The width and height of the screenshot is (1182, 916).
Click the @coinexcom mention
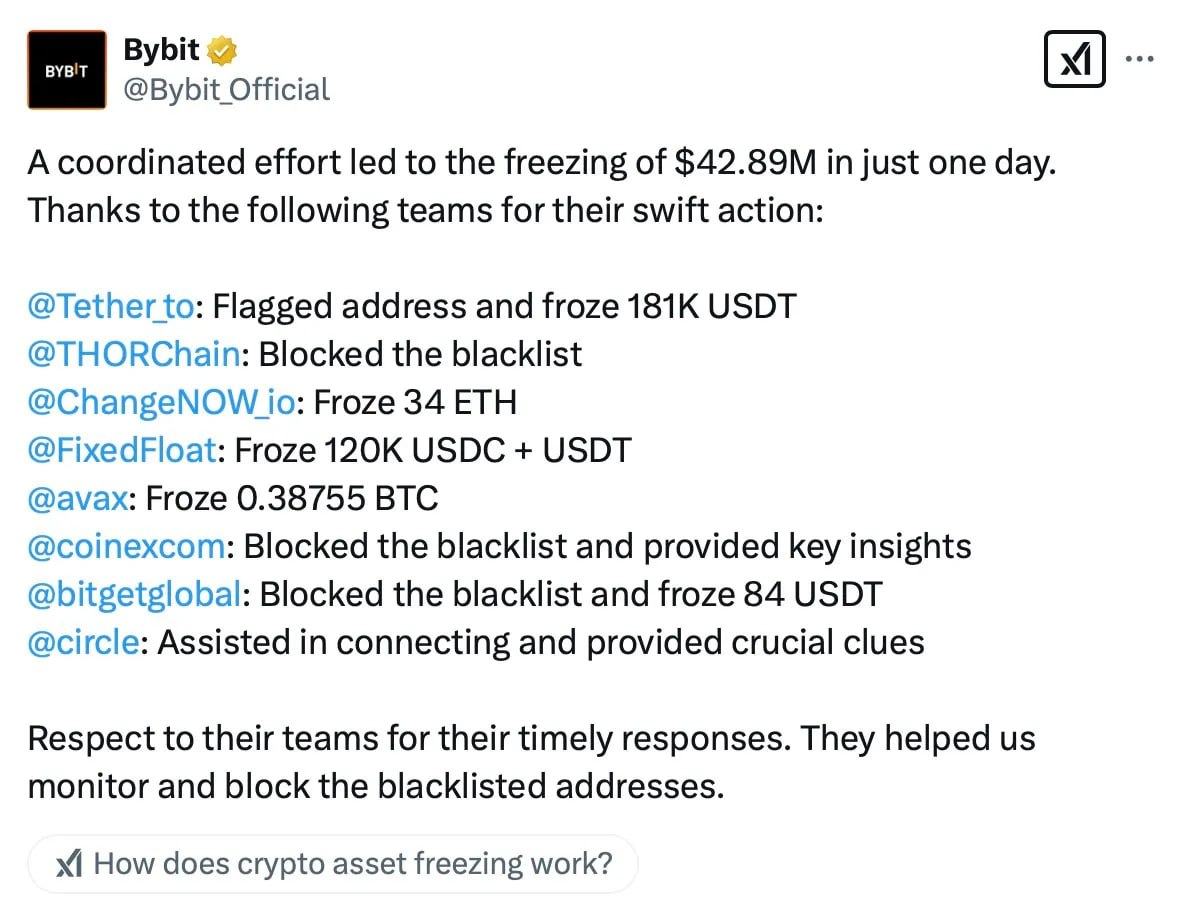point(125,546)
